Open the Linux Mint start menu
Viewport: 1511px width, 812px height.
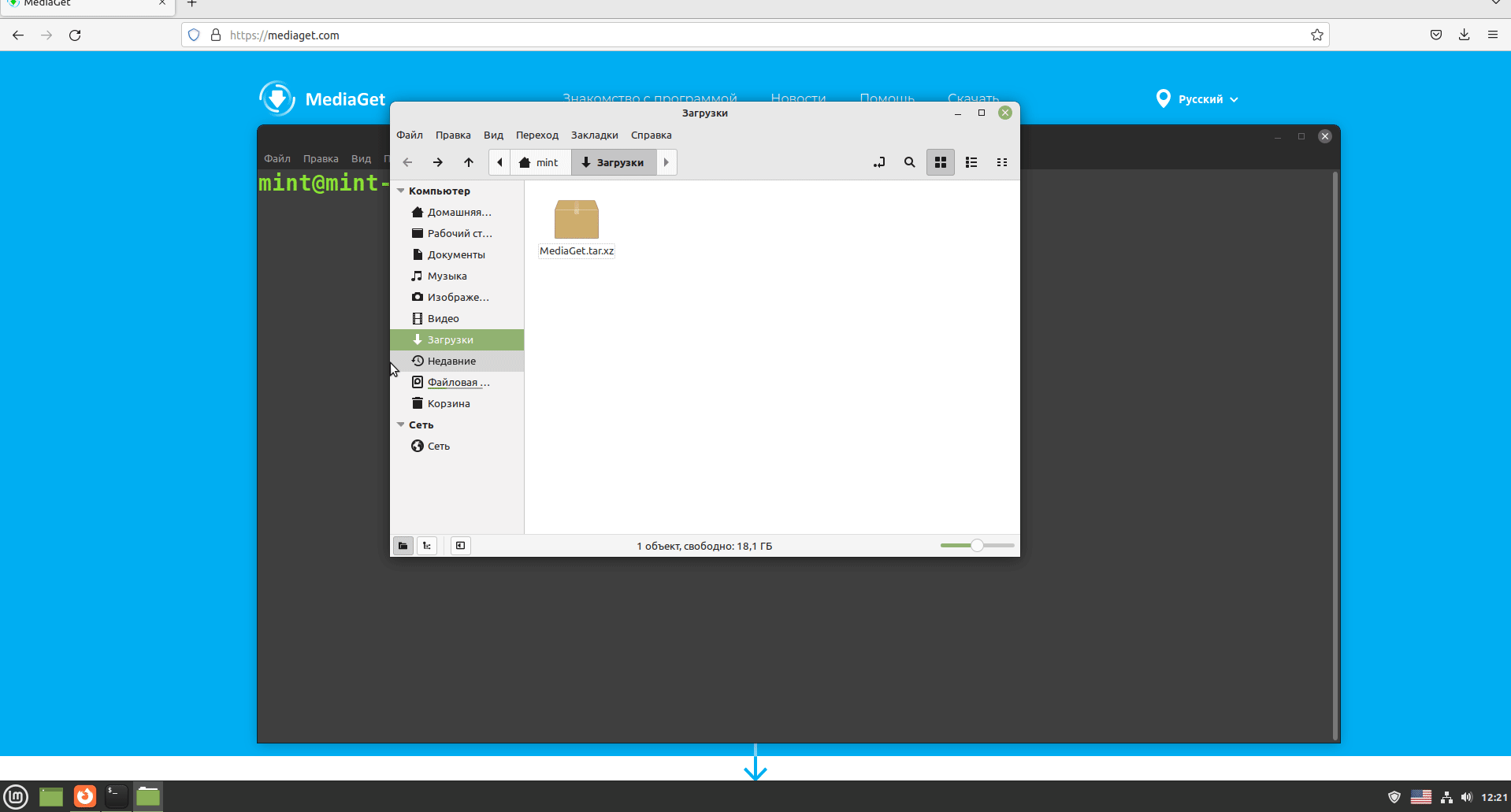pos(16,797)
